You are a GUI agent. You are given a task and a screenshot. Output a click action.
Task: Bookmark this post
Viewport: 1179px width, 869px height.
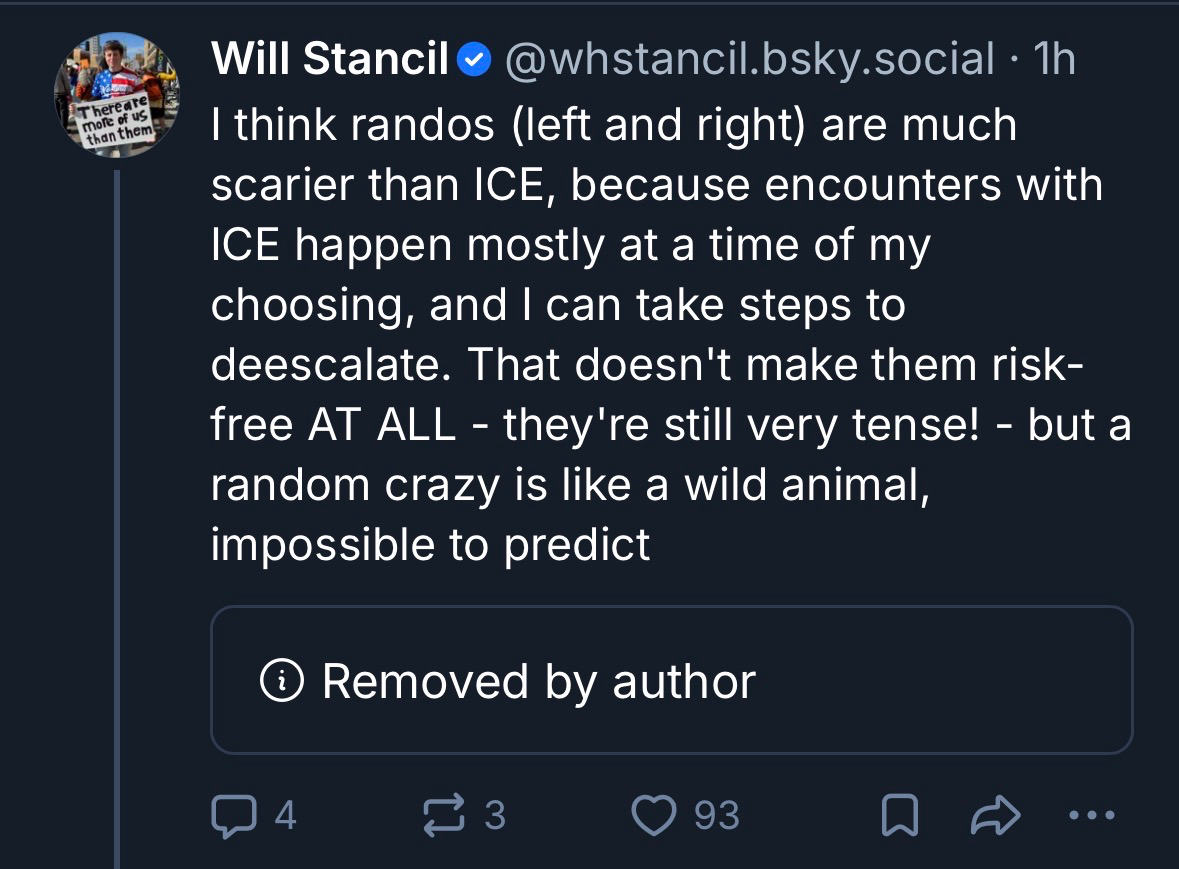(897, 818)
